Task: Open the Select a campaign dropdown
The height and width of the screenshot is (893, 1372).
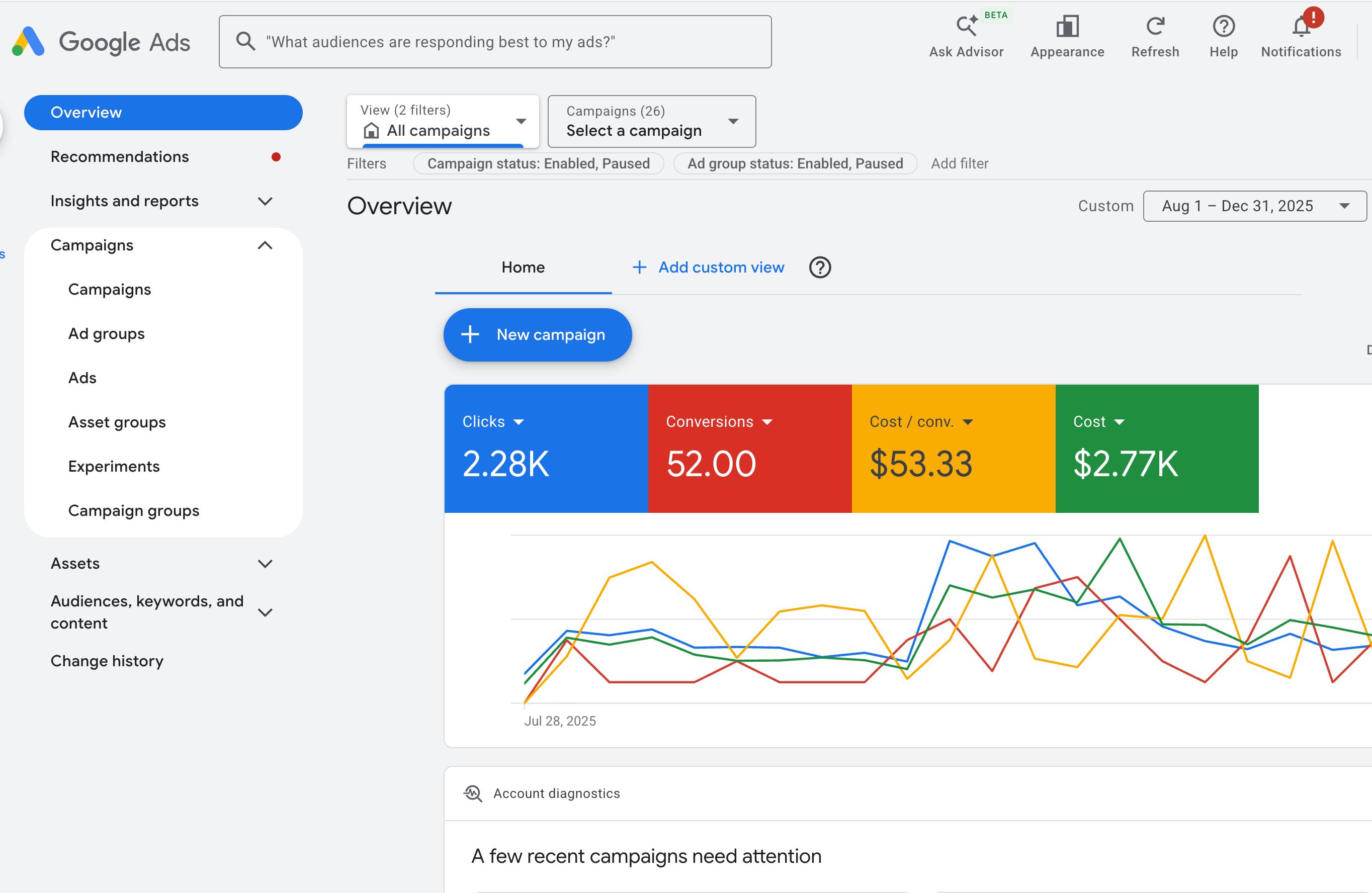Action: point(651,121)
